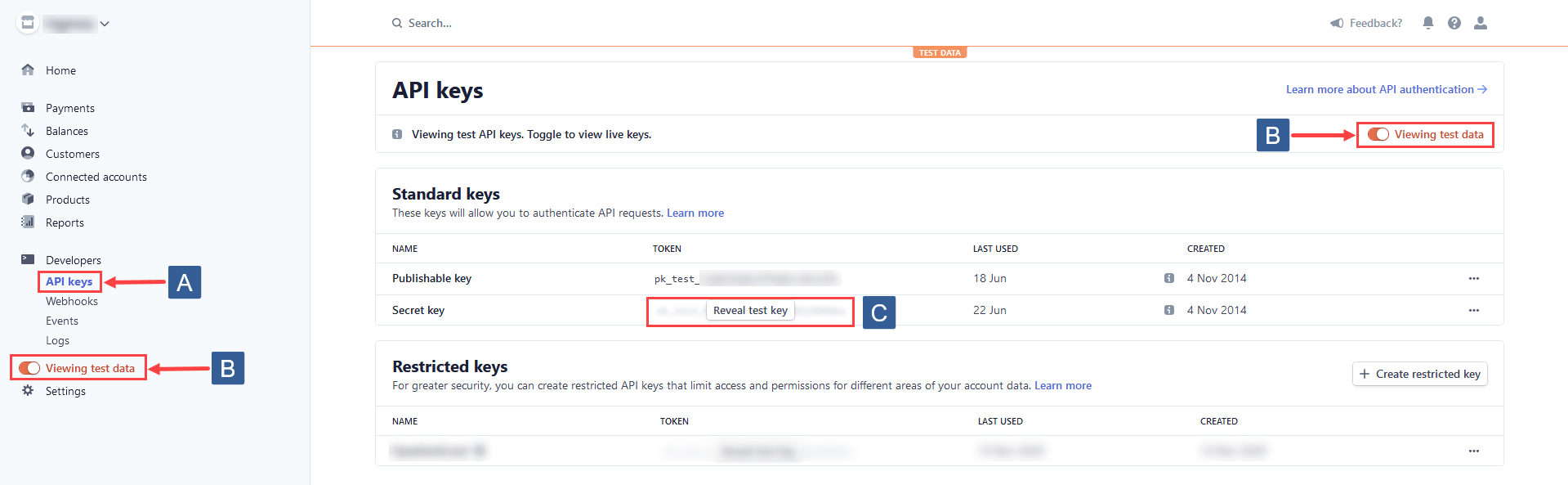The height and width of the screenshot is (485, 1568).
Task: Open Learn more link under Restricted keys
Action: click(1063, 385)
